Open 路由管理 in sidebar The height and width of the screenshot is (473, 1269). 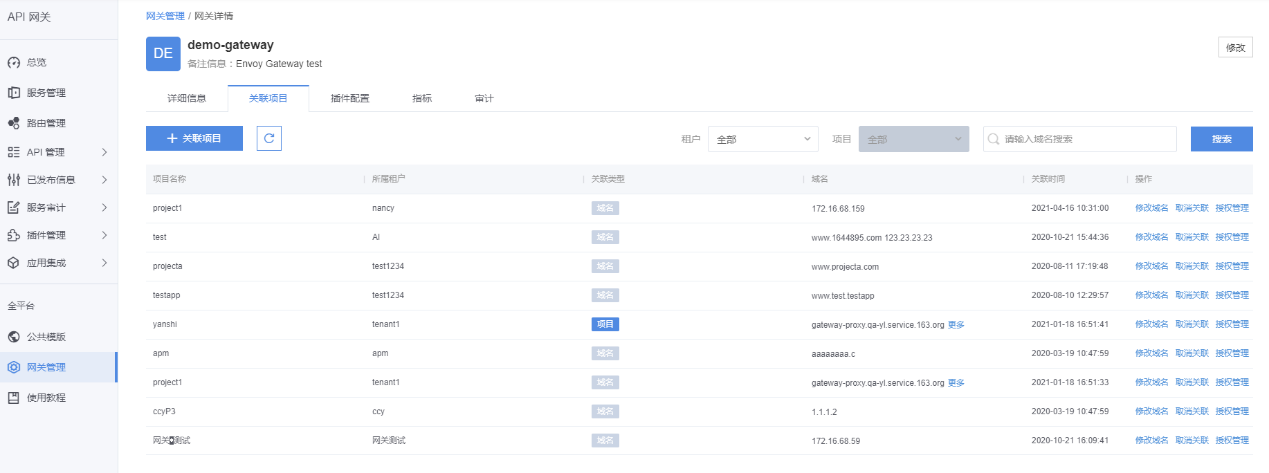point(45,123)
